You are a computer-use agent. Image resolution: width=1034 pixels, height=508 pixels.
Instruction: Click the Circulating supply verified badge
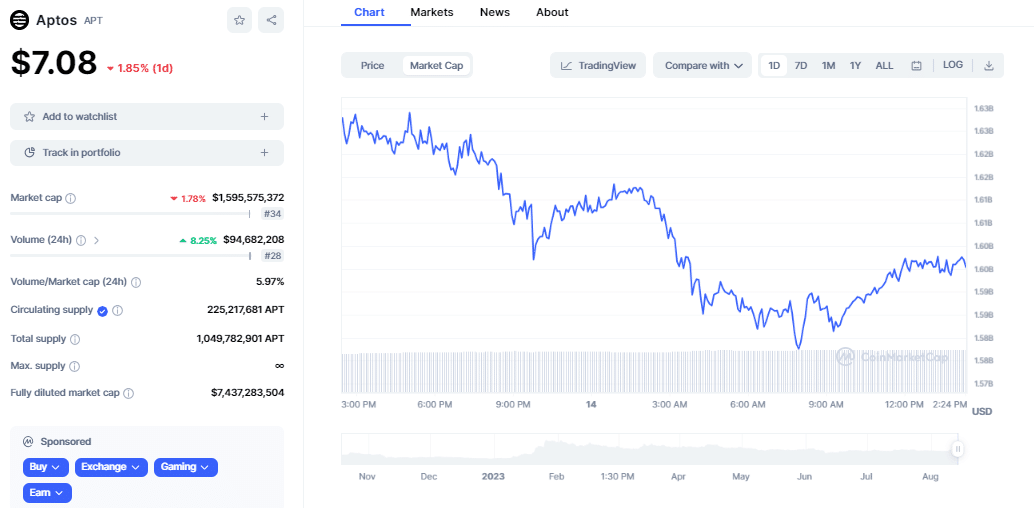[x=102, y=311]
